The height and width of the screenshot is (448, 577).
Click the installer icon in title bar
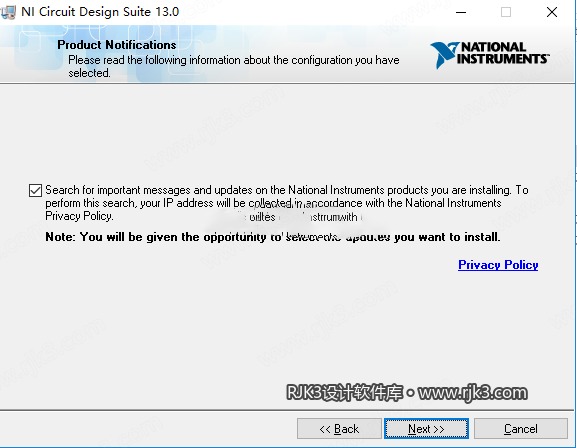click(x=8, y=12)
